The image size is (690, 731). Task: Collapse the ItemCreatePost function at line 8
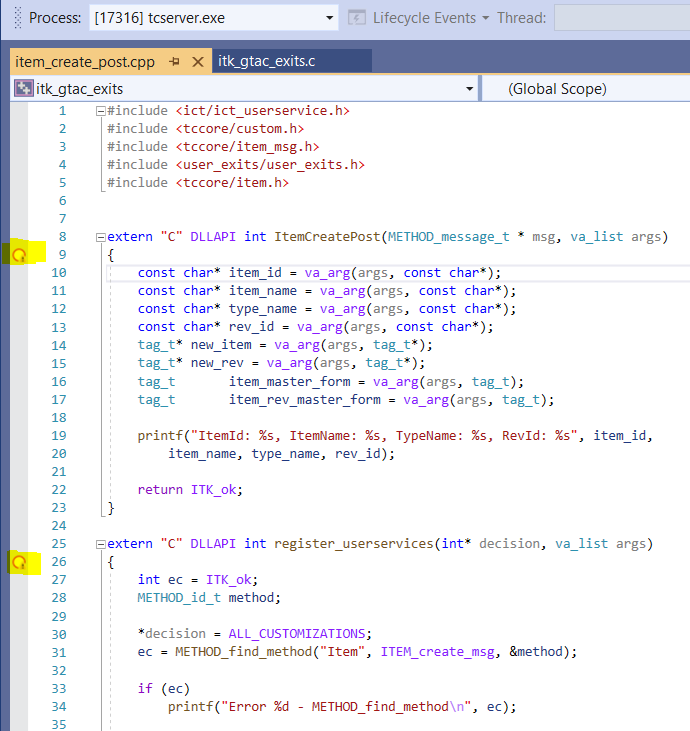pyautogui.click(x=99, y=237)
